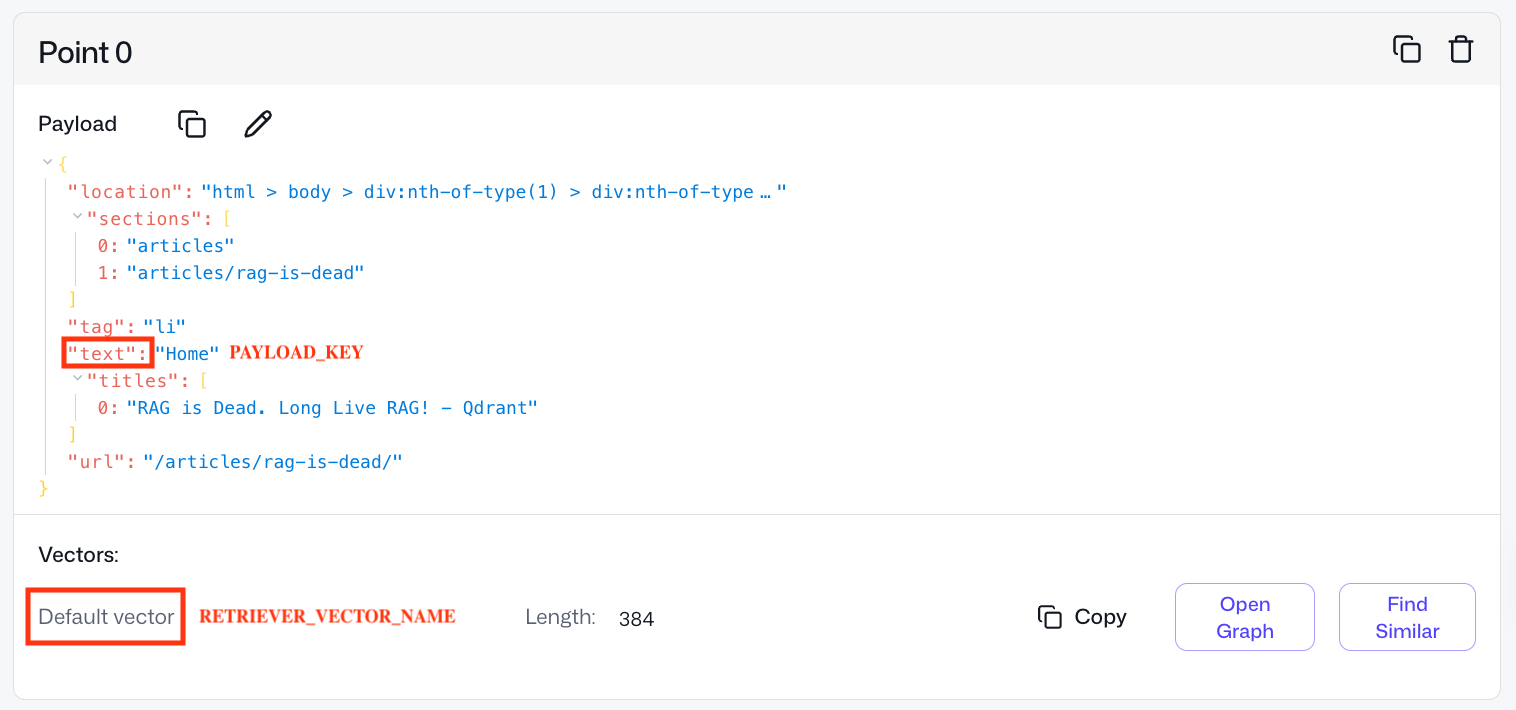Open the graph for the default vector
The image size is (1516, 710).
[x=1244, y=616]
